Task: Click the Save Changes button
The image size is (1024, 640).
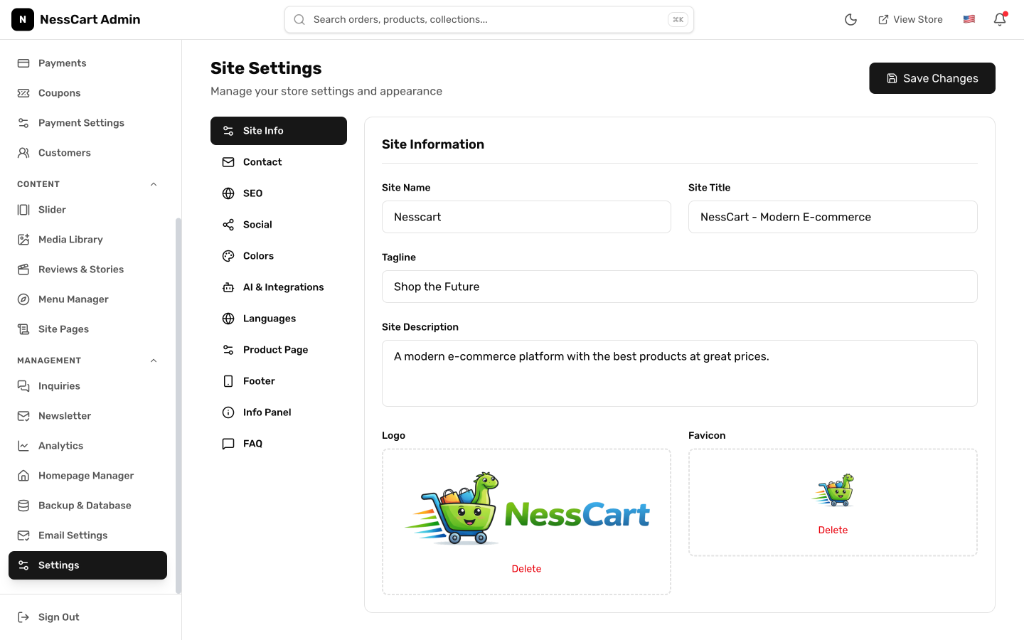Action: click(931, 78)
